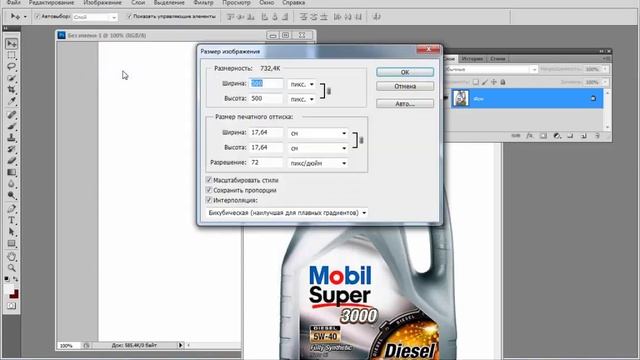Click the foreground color swatch
This screenshot has height=360, width=640.
pyautogui.click(x=9, y=289)
